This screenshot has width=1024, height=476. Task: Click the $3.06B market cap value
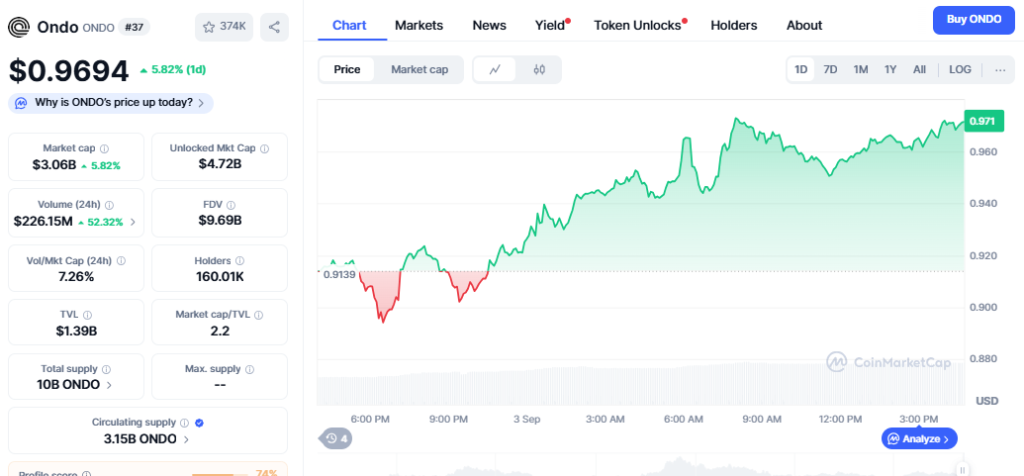[54, 165]
